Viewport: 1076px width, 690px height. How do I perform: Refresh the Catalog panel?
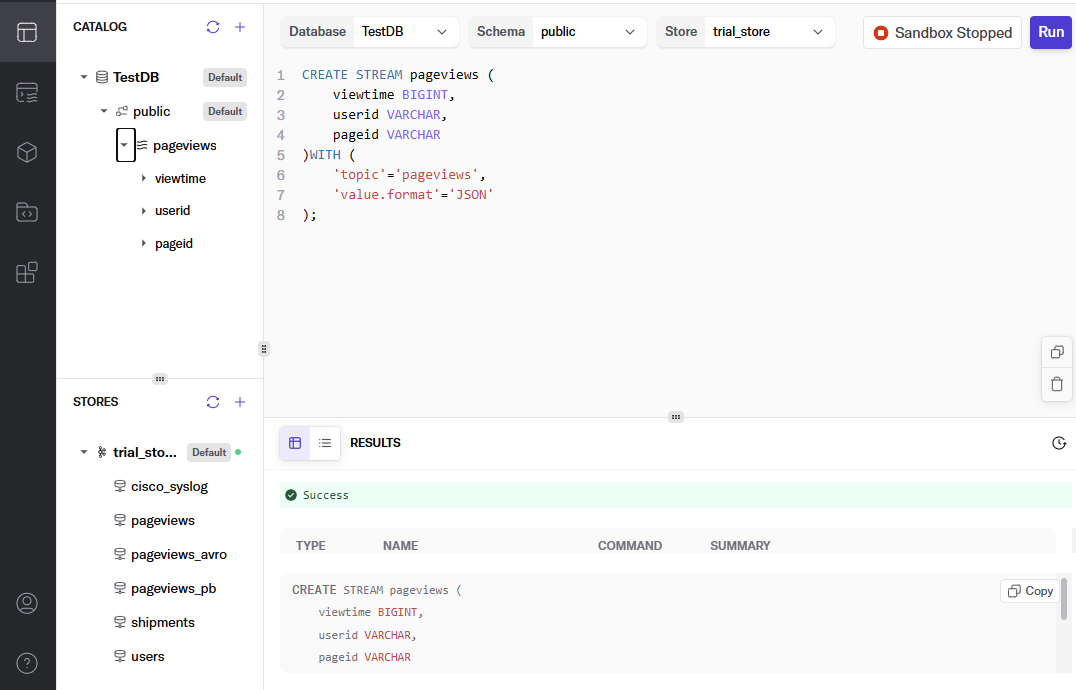[x=212, y=27]
